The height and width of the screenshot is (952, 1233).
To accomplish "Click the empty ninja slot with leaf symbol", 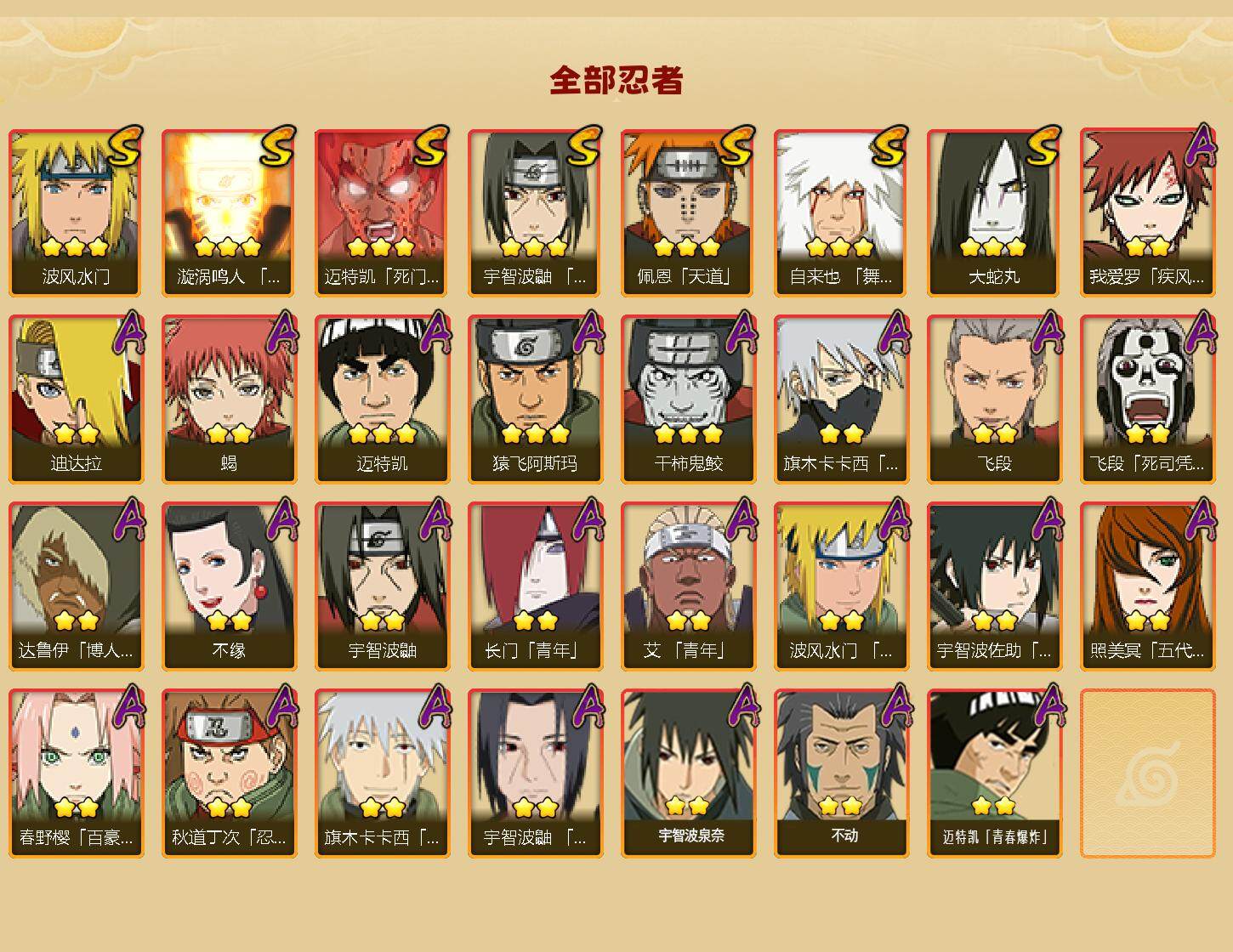I will click(1148, 773).
